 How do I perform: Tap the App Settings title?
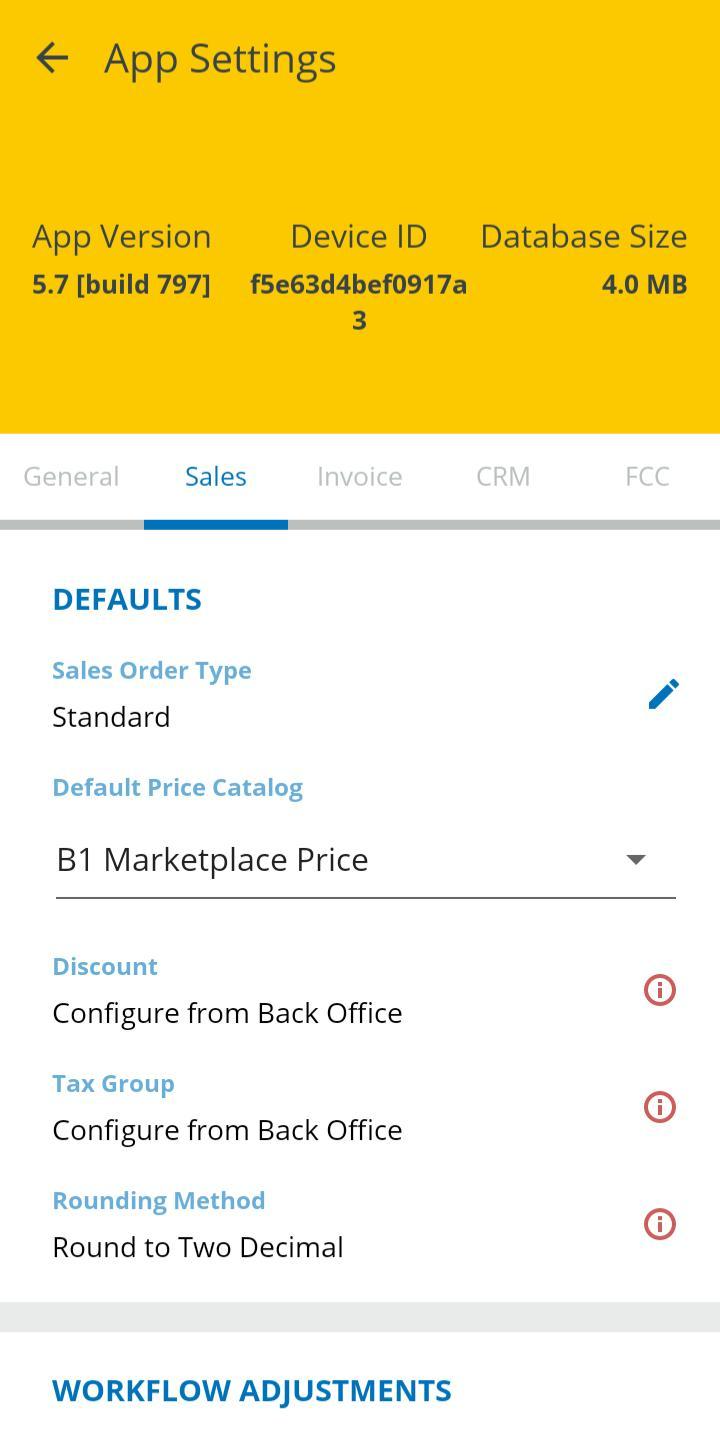point(220,58)
